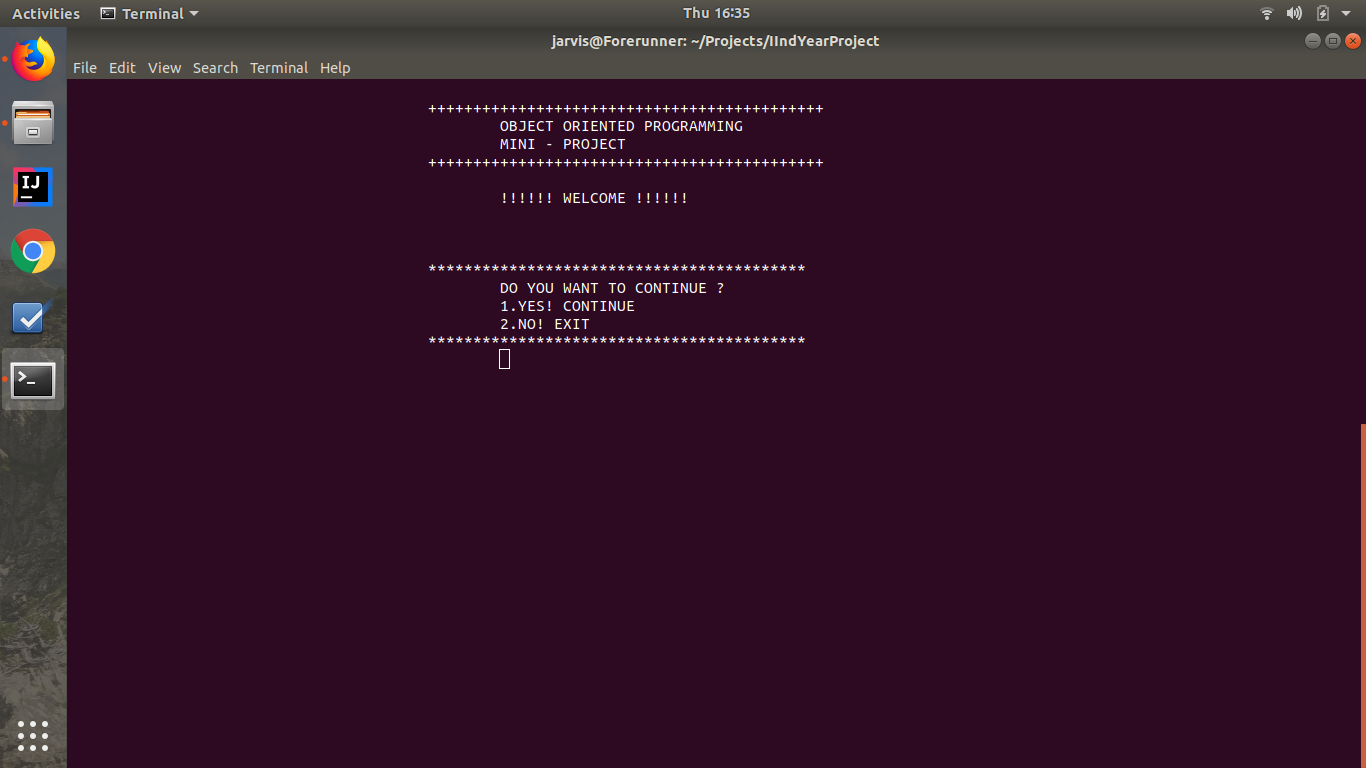The width and height of the screenshot is (1366, 768).
Task: Click the battery status icon
Action: [1323, 14]
